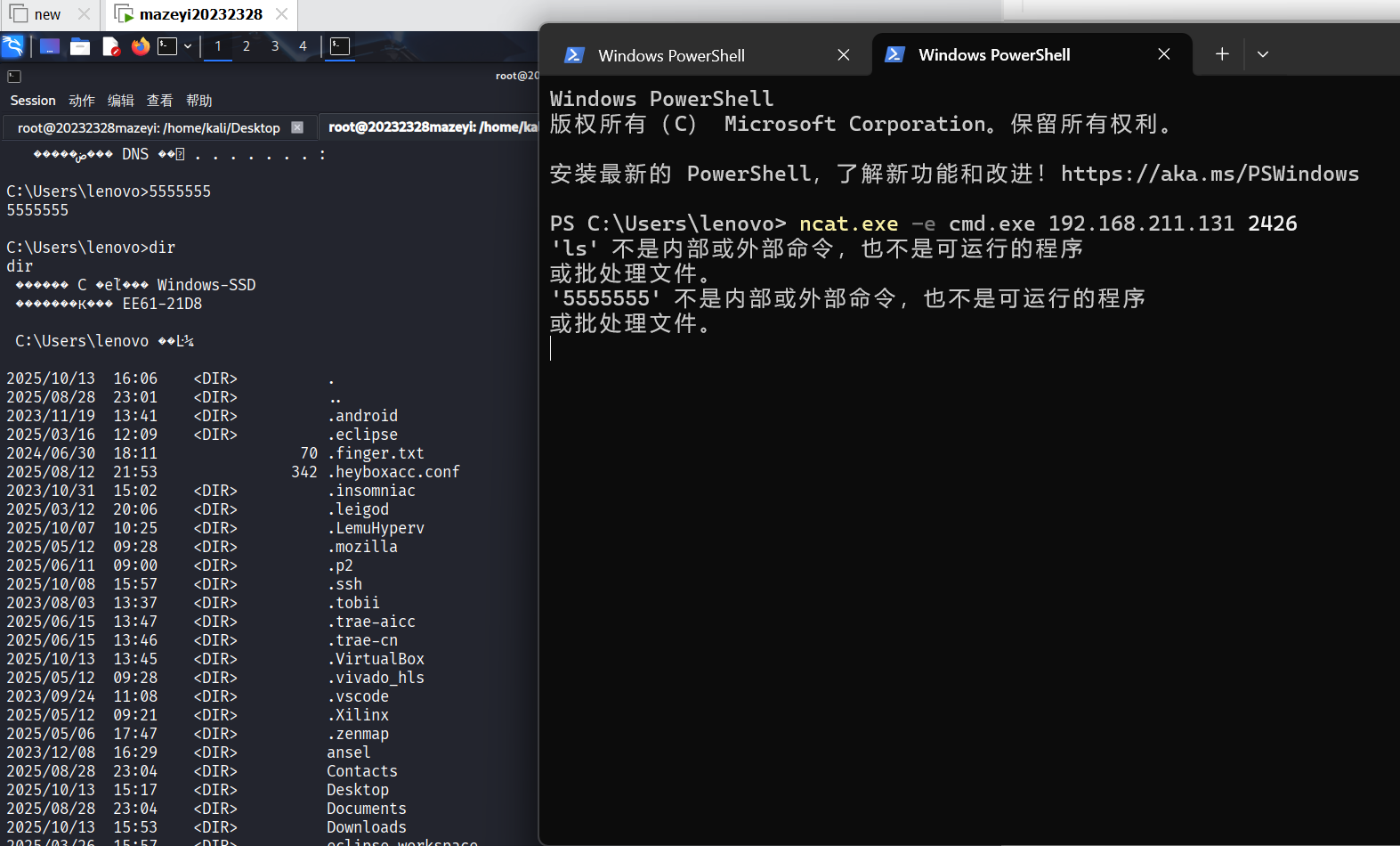This screenshot has width=1400, height=846.
Task: Click the terminal window title icon
Action: (x=14, y=77)
